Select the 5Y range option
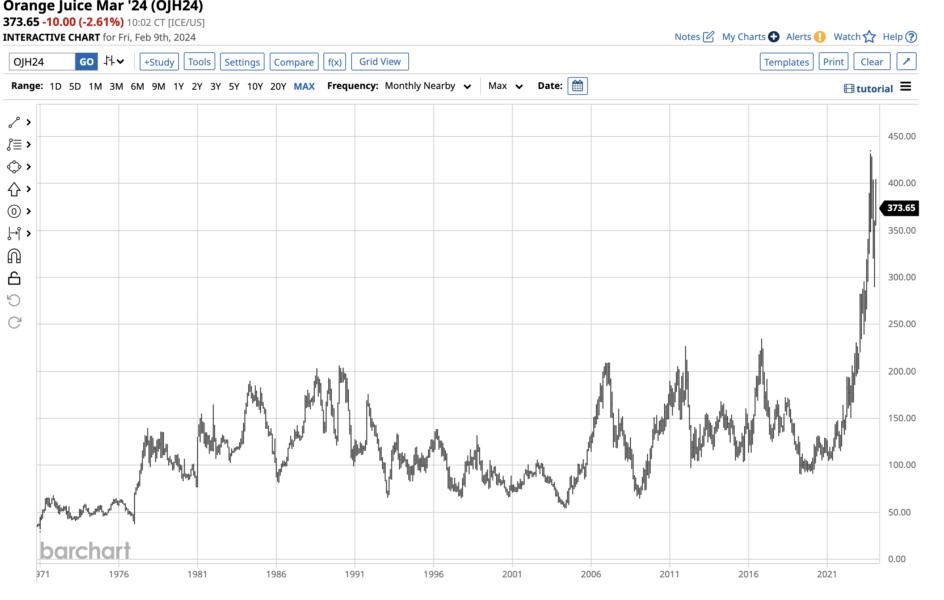This screenshot has height=600, width=944. pos(234,87)
